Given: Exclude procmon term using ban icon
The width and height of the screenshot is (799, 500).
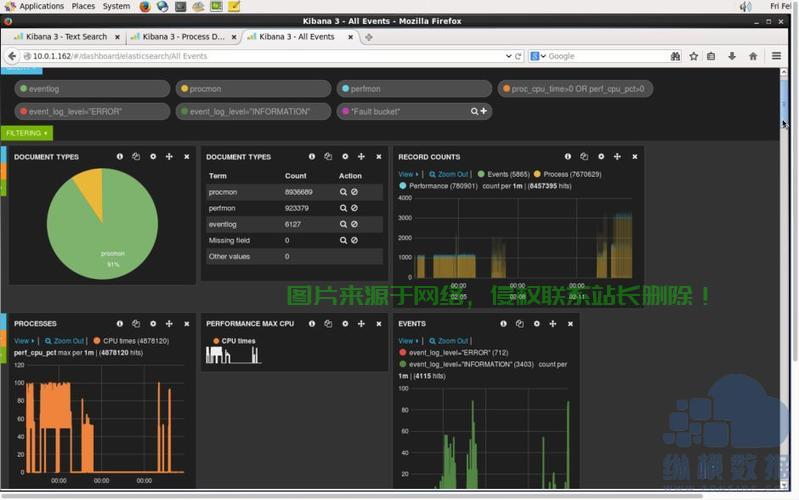Looking at the screenshot, I should click(354, 192).
